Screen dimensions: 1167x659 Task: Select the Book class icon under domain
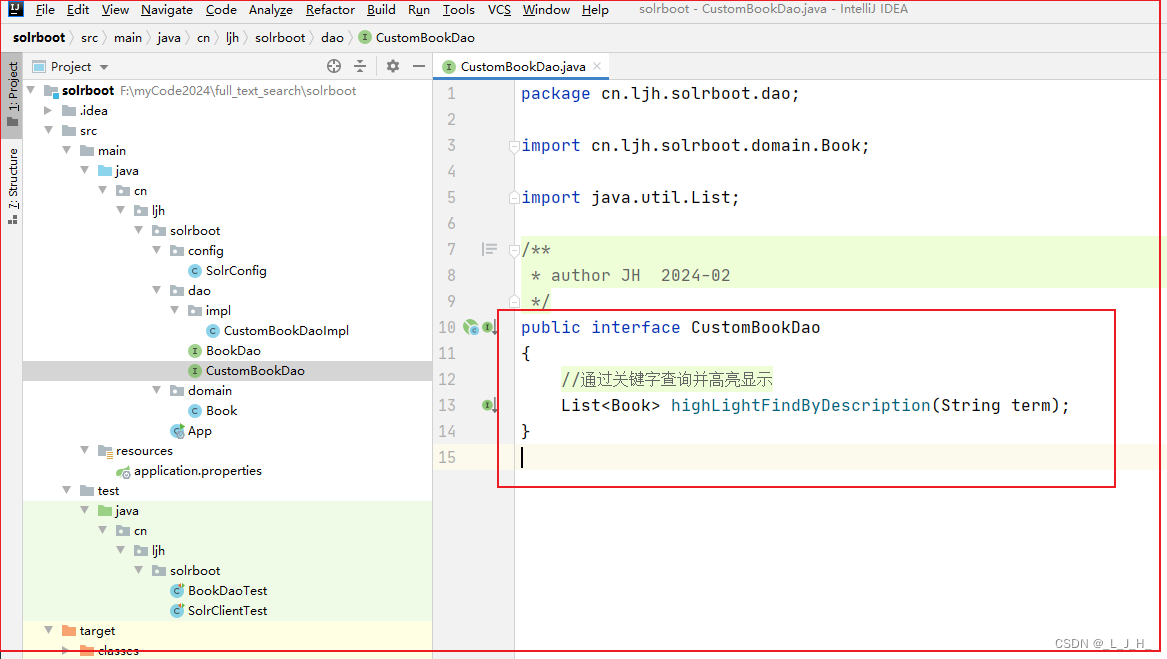tap(196, 410)
